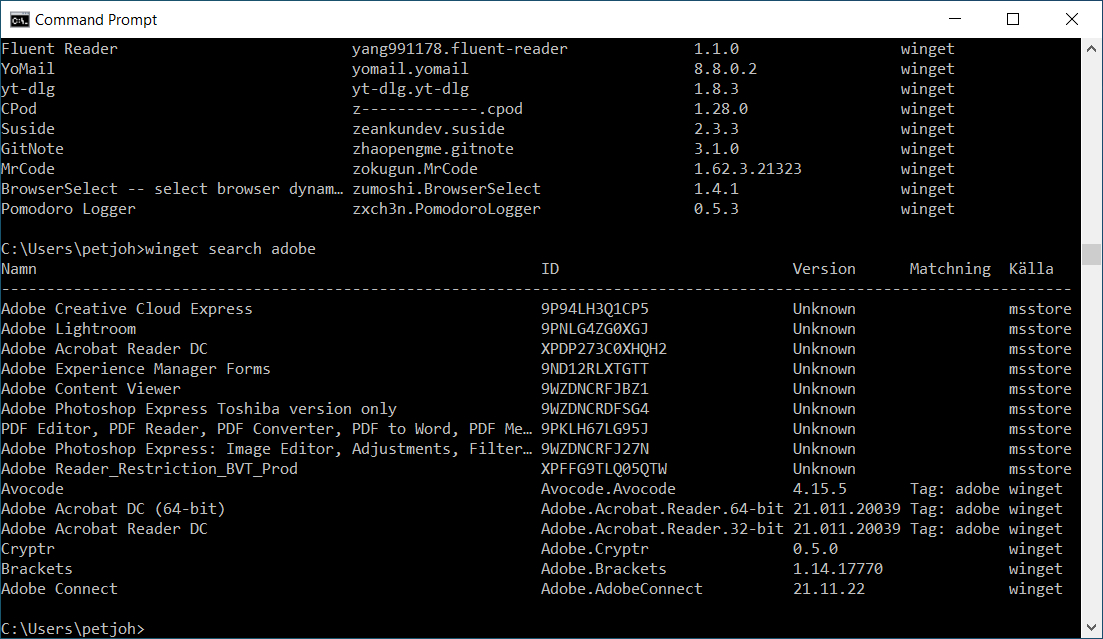Click the 'Command Prompt' title text
1103x639 pixels.
pyautogui.click(x=96, y=20)
